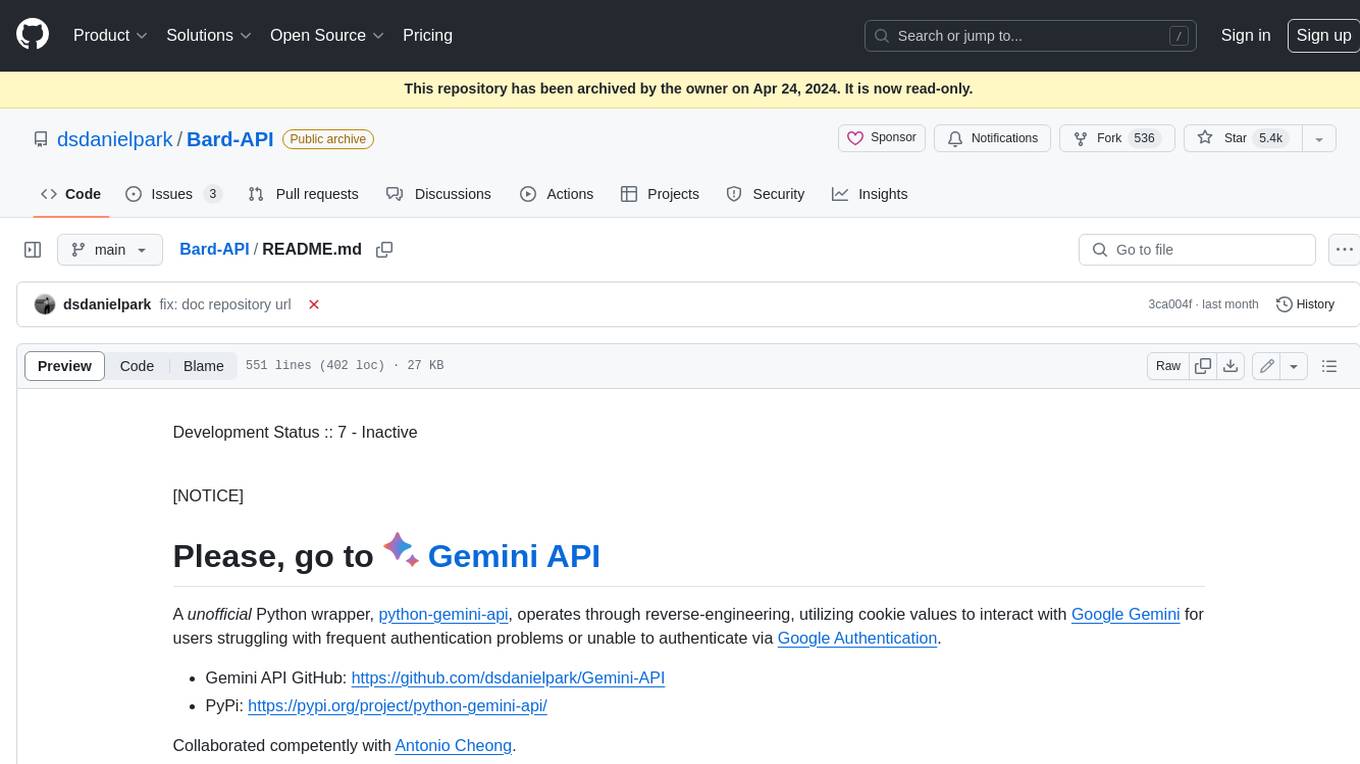Open the Antonio Cheong link
The width and height of the screenshot is (1360, 764).
[453, 745]
